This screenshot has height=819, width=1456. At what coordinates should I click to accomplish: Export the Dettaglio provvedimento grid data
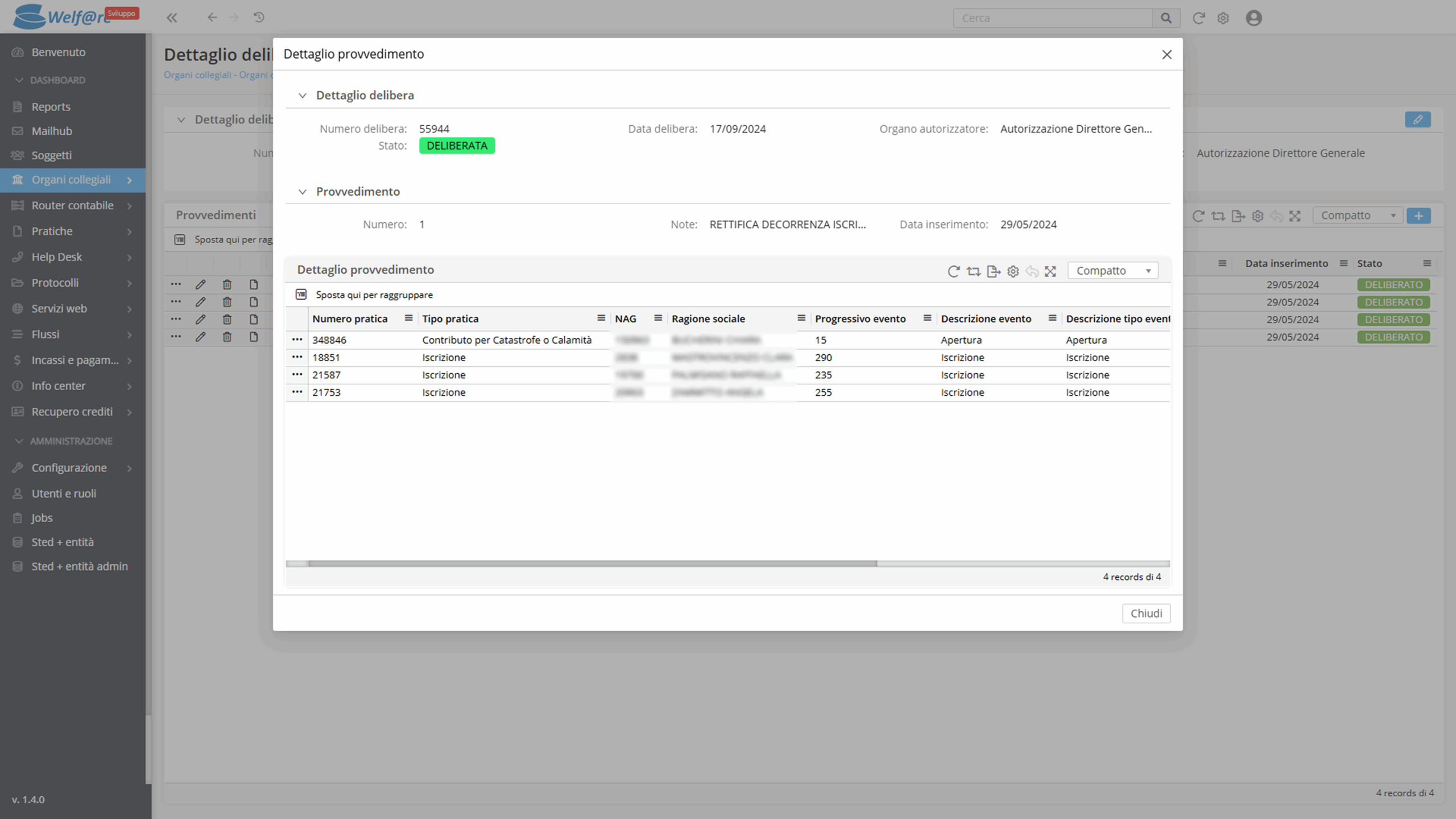click(993, 271)
